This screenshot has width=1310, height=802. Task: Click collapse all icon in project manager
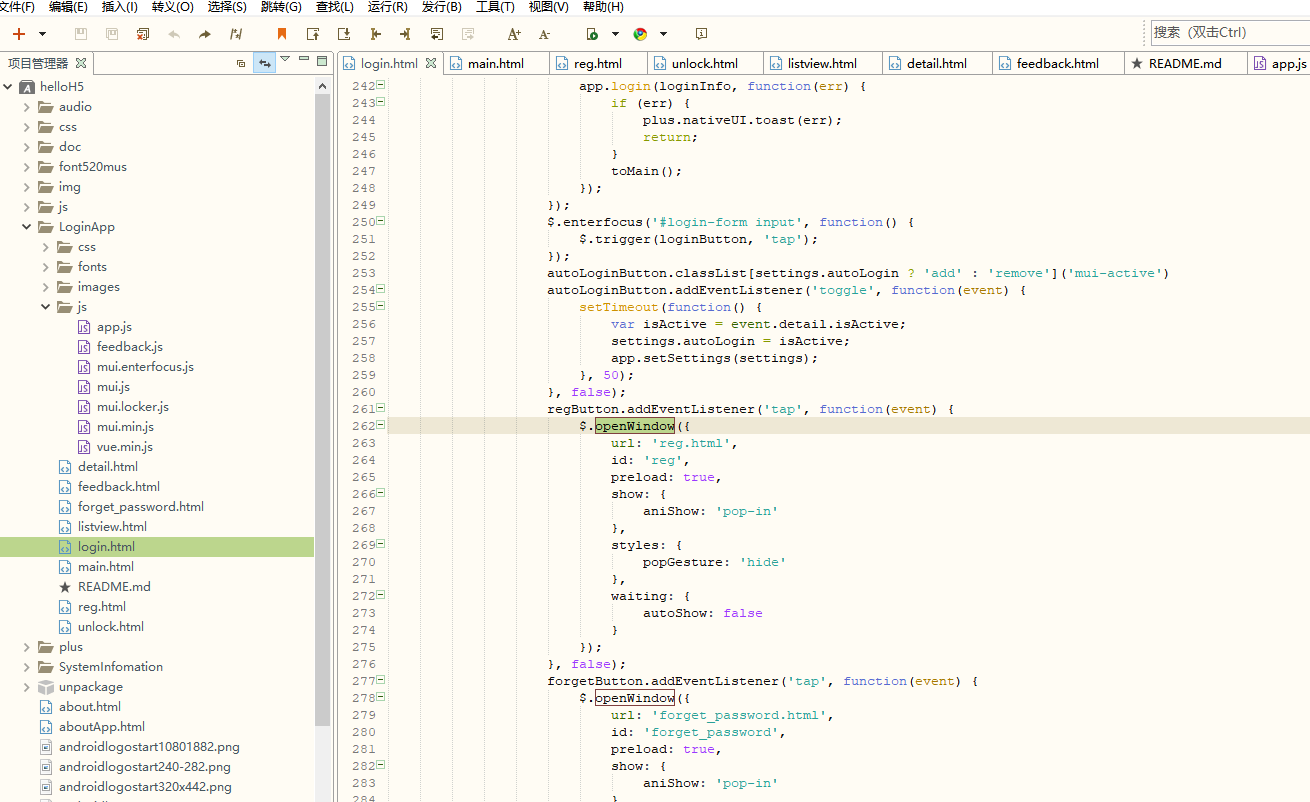click(241, 63)
